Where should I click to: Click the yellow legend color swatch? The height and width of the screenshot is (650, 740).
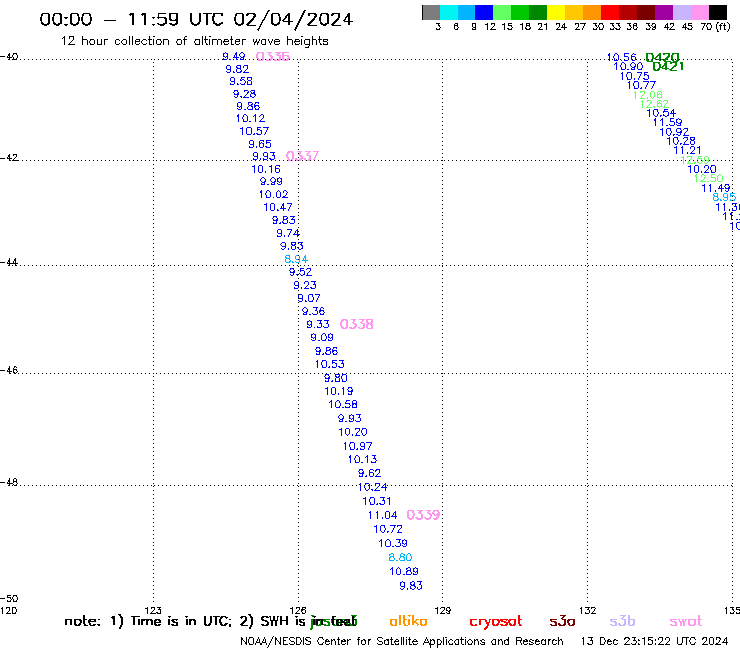tap(555, 12)
